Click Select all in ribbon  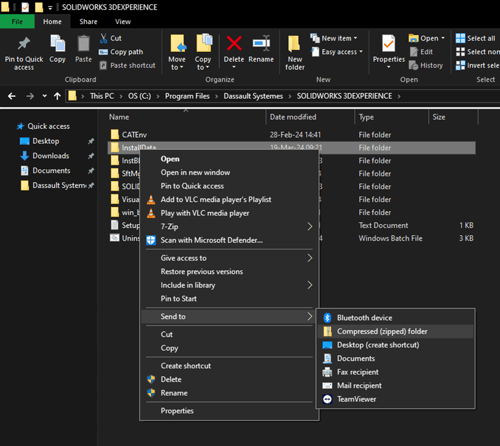point(476,38)
